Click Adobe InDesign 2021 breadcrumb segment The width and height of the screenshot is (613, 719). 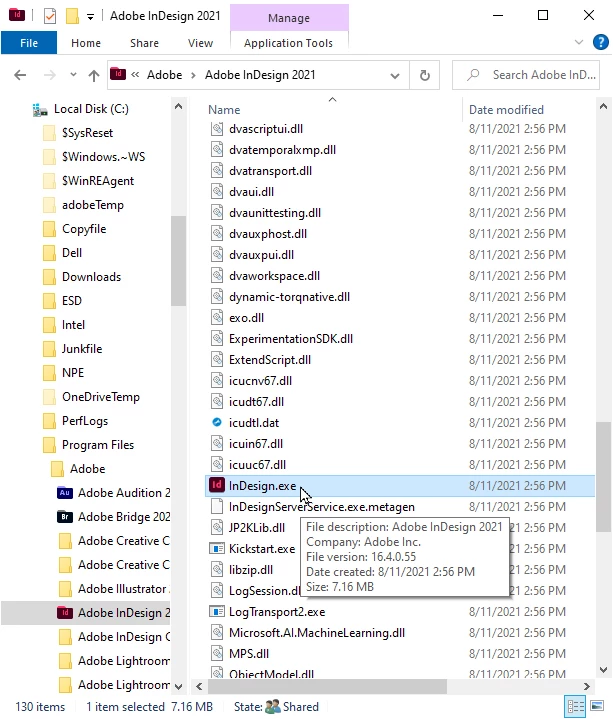tap(260, 75)
